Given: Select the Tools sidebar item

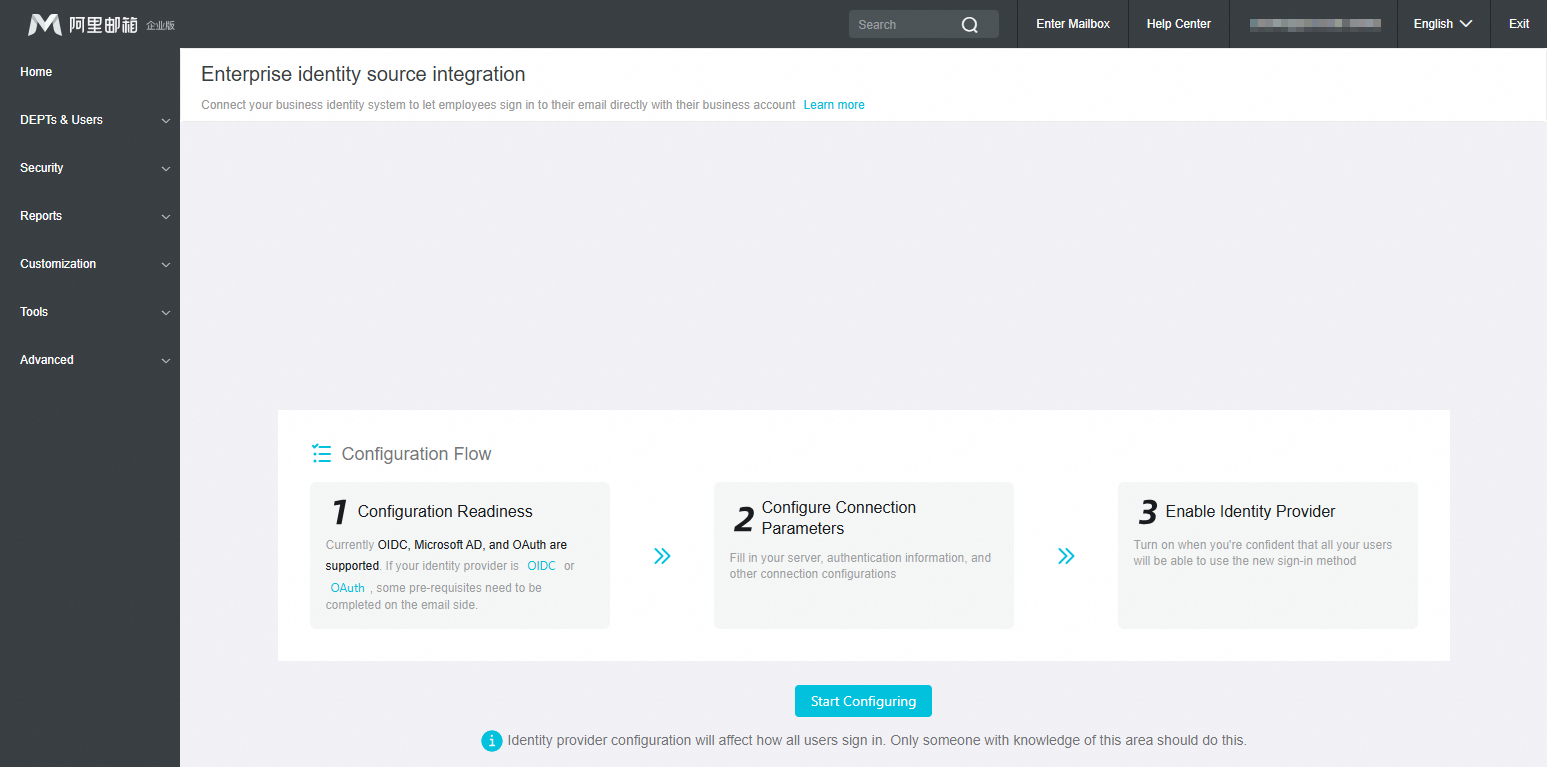Looking at the screenshot, I should click(x=34, y=312).
